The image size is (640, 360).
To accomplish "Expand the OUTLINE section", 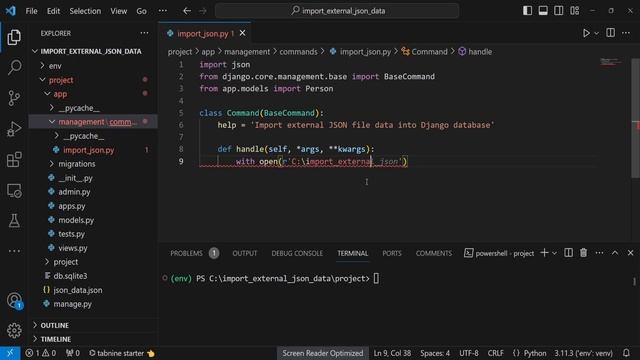I will pos(35,325).
